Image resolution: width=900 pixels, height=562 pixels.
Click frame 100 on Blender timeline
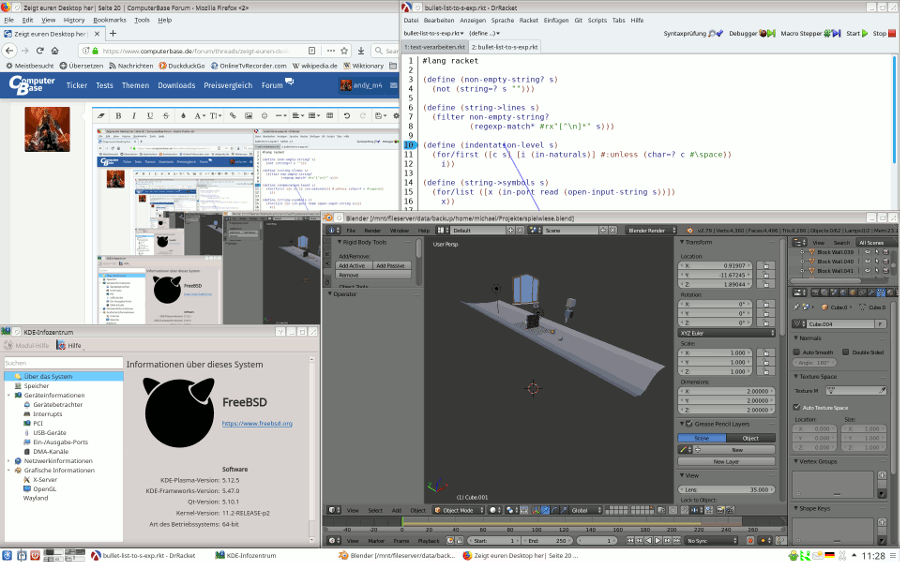(536, 530)
